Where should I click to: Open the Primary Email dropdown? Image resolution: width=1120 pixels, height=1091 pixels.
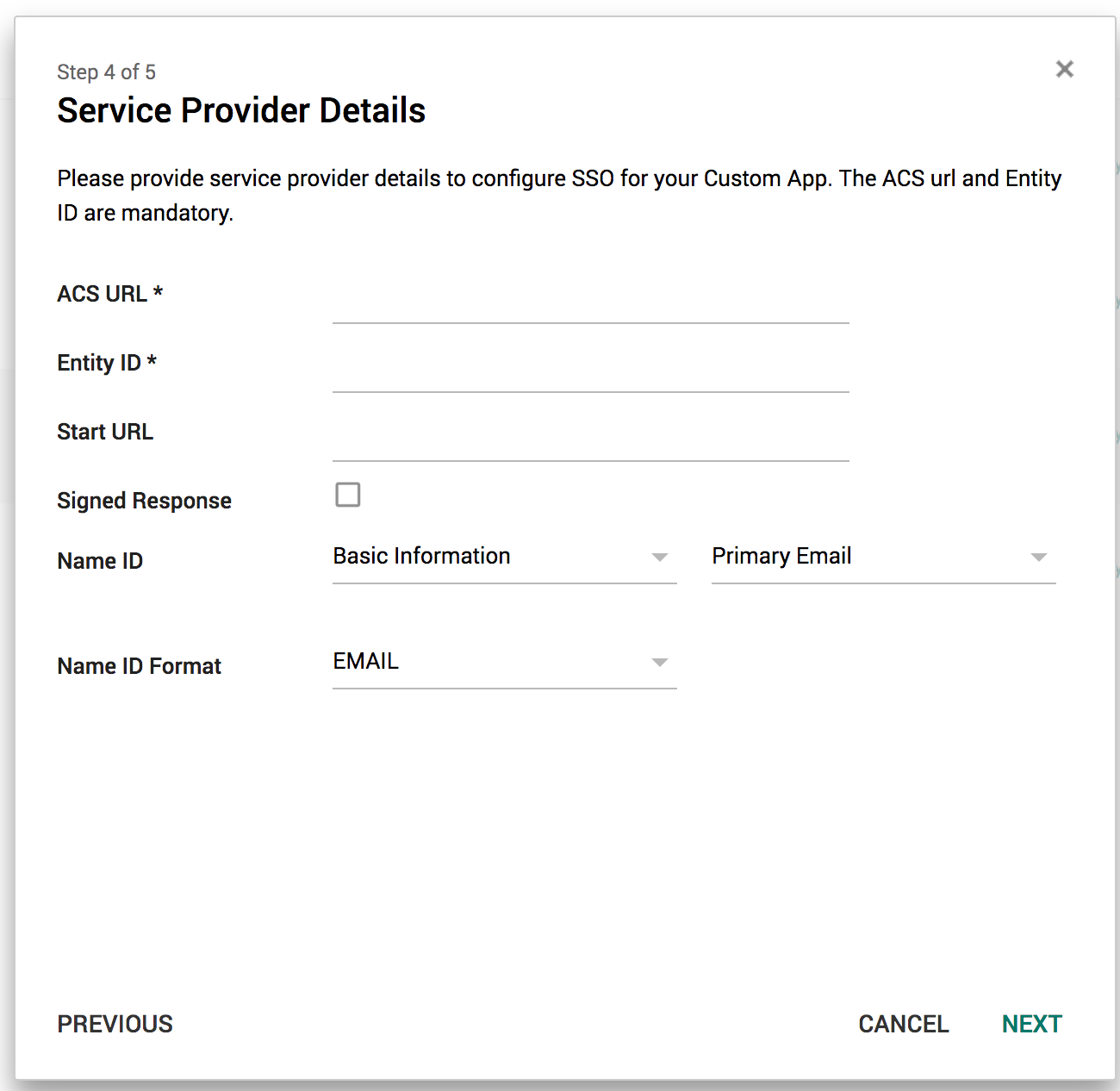(870, 557)
